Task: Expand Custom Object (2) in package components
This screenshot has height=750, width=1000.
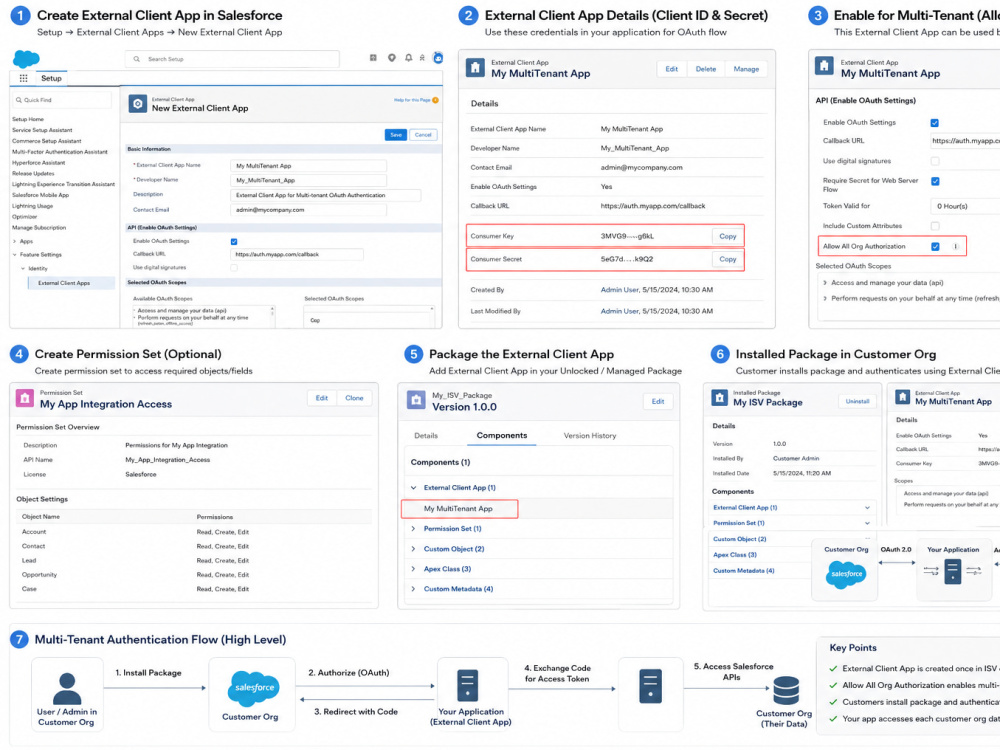Action: pos(413,550)
